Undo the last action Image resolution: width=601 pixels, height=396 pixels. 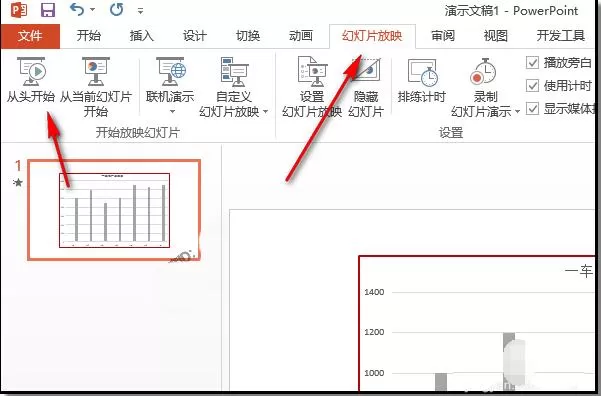coord(77,10)
